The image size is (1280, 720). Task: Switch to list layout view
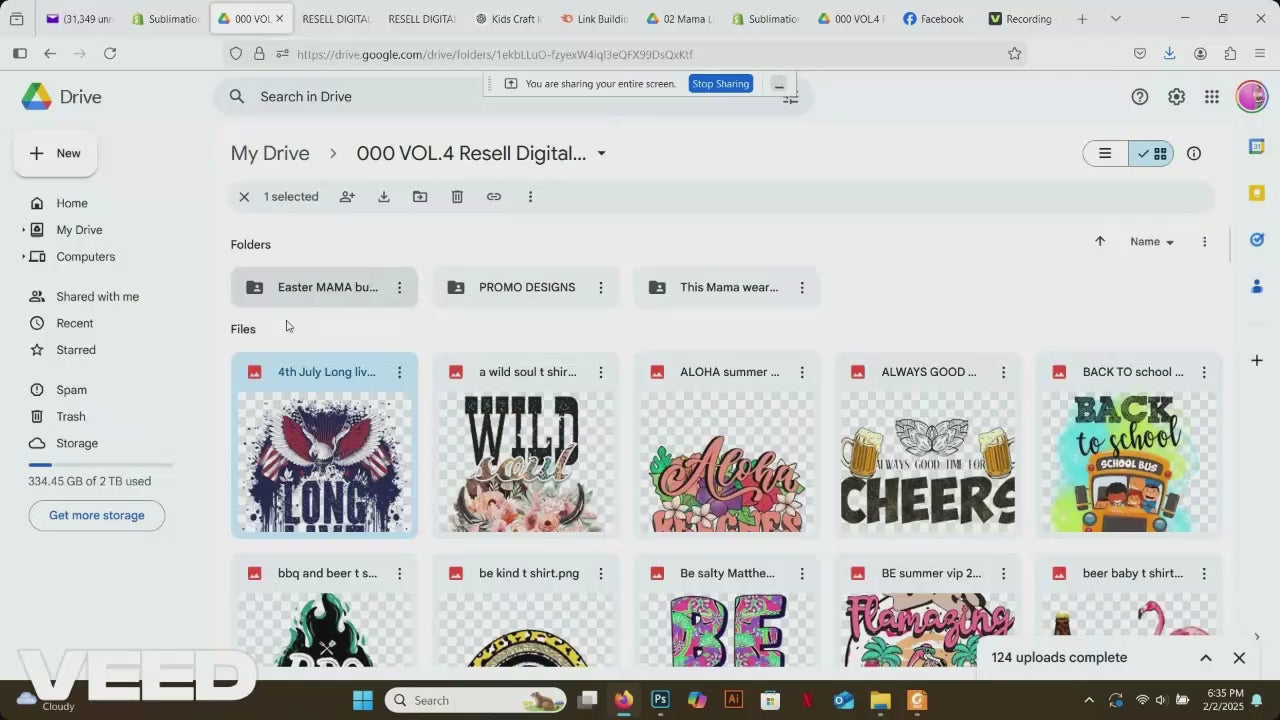click(1106, 154)
